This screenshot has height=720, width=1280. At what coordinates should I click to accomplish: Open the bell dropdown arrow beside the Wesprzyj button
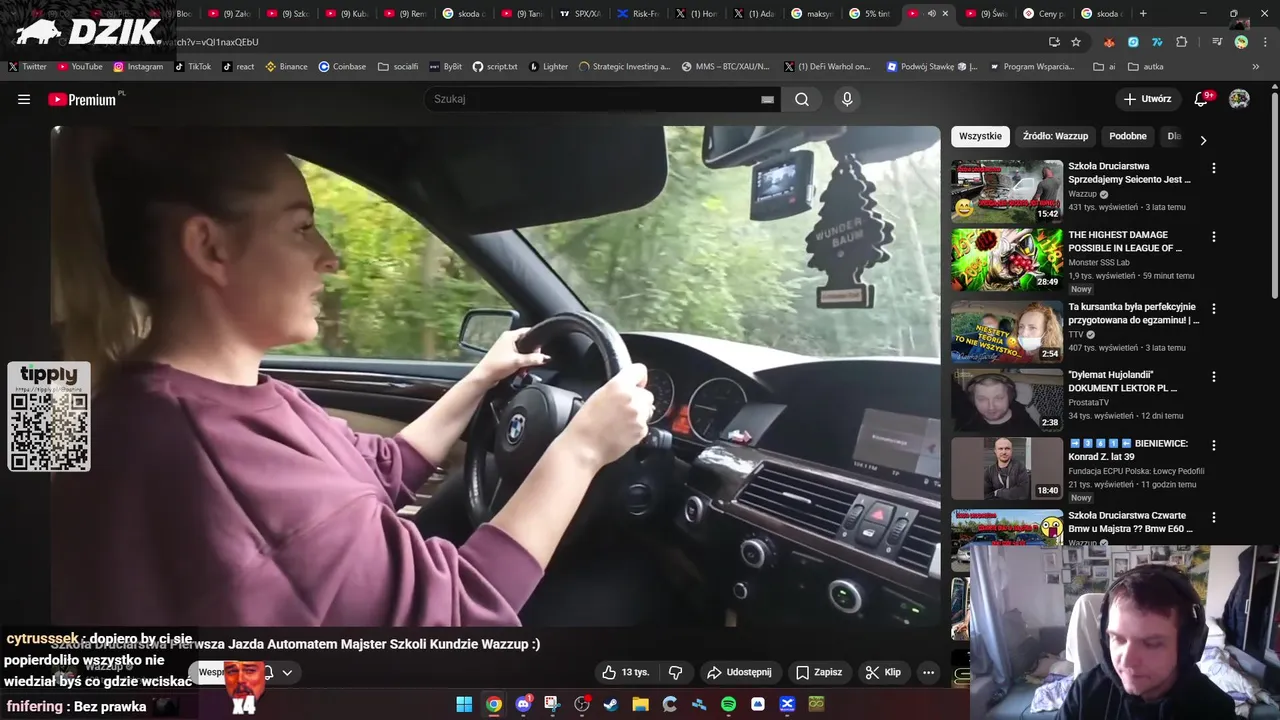click(x=287, y=673)
